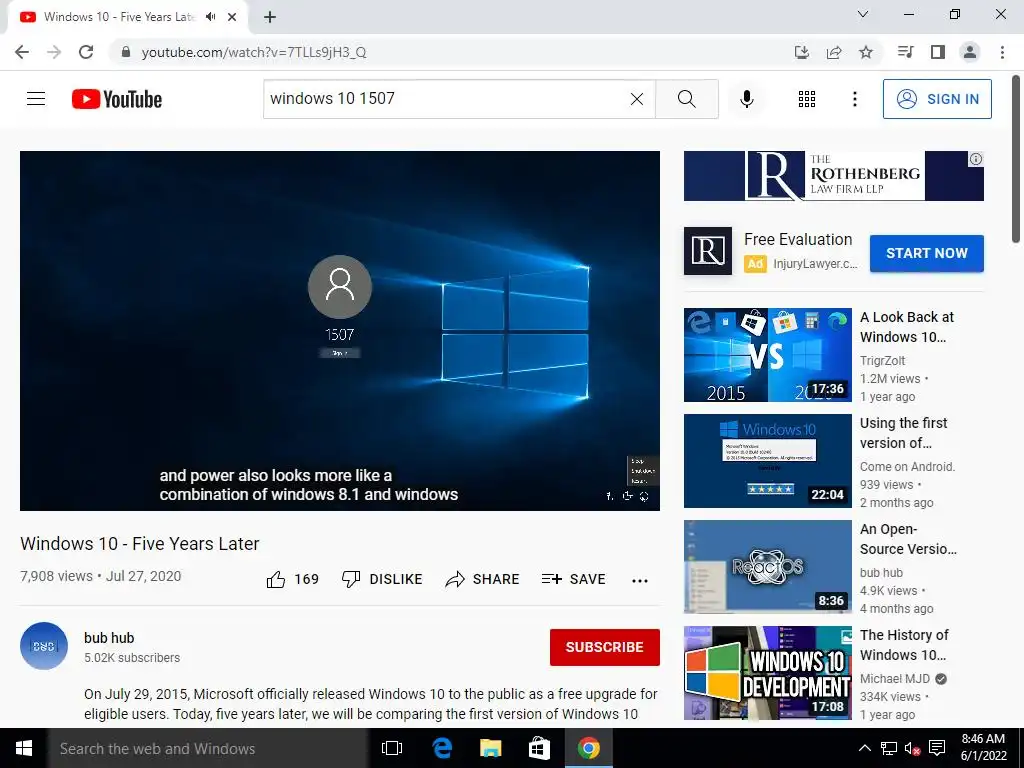1024x768 pixels.
Task: Open YouTube settings three-dot menu
Action: coord(854,99)
